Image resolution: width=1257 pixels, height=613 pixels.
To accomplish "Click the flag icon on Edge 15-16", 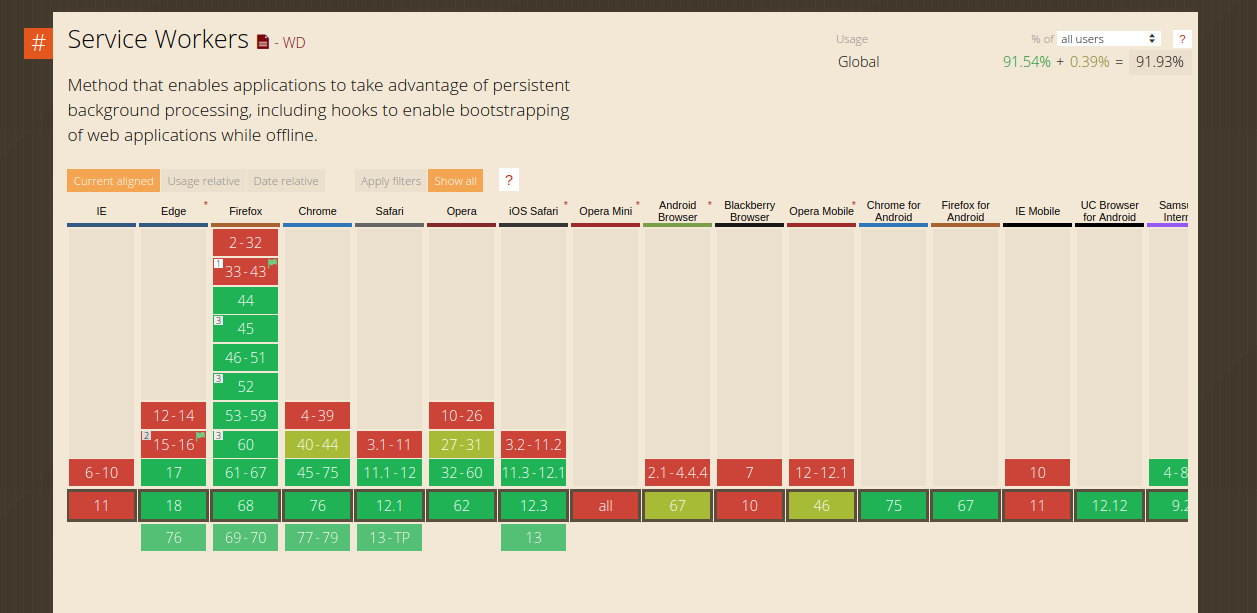I will (x=200, y=436).
